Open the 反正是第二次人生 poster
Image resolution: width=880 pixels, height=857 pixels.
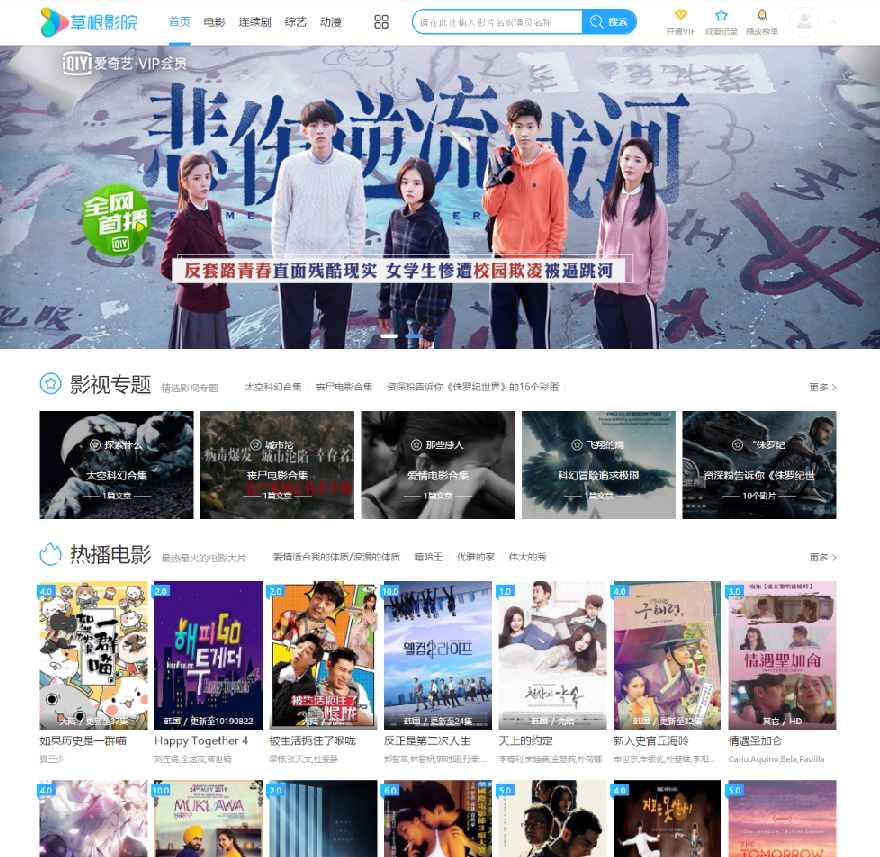click(x=438, y=656)
